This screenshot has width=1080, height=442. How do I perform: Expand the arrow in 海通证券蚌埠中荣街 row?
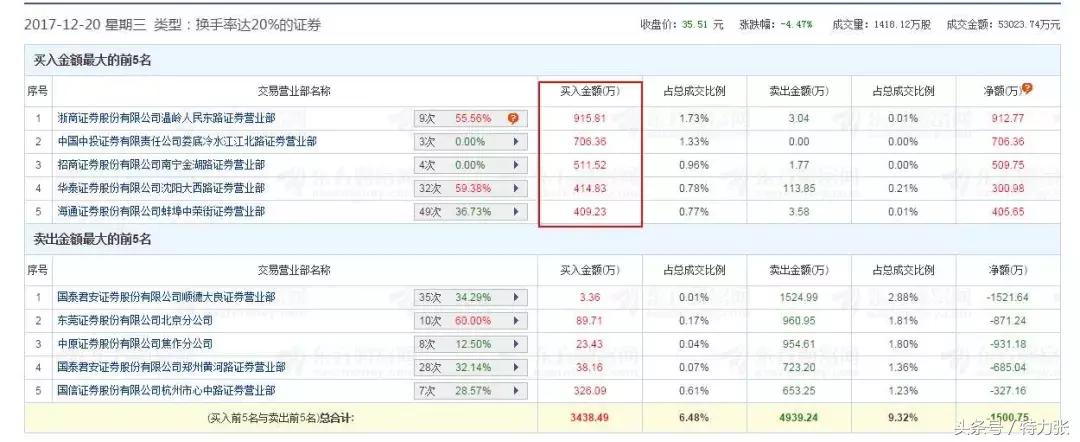click(516, 212)
